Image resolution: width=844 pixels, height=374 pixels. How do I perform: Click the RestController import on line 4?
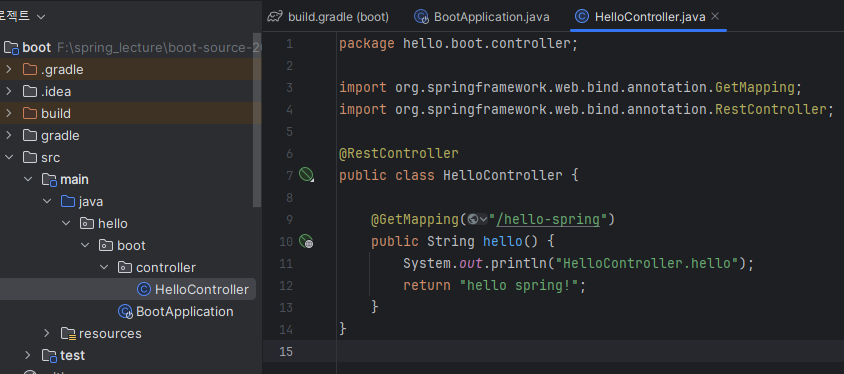[x=770, y=109]
